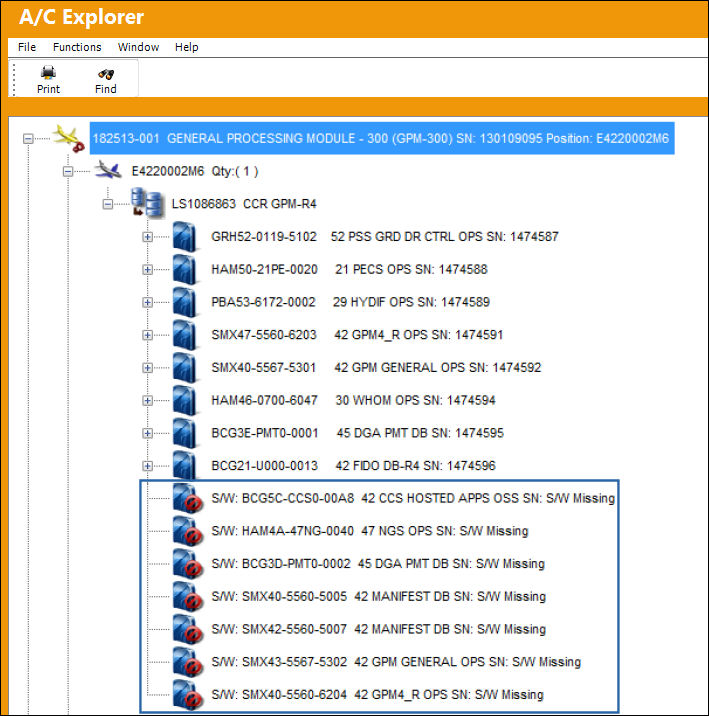The width and height of the screenshot is (709, 716).
Task: Click the blue module icon for PBA53-6172-0002
Action: [186, 302]
